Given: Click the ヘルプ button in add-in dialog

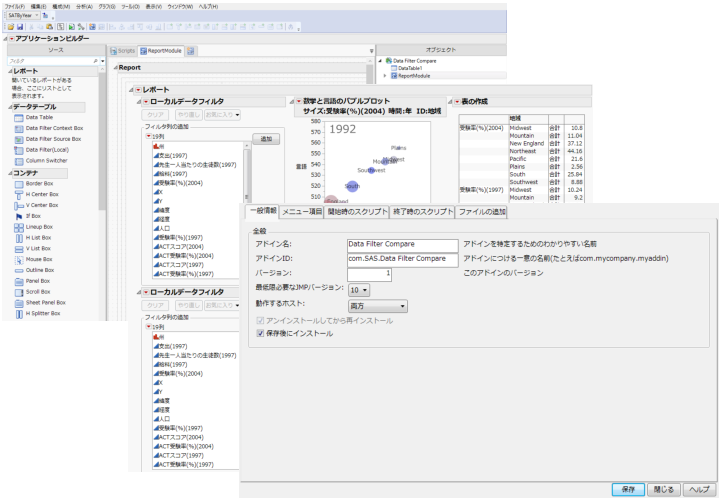Looking at the screenshot, I should (x=699, y=489).
